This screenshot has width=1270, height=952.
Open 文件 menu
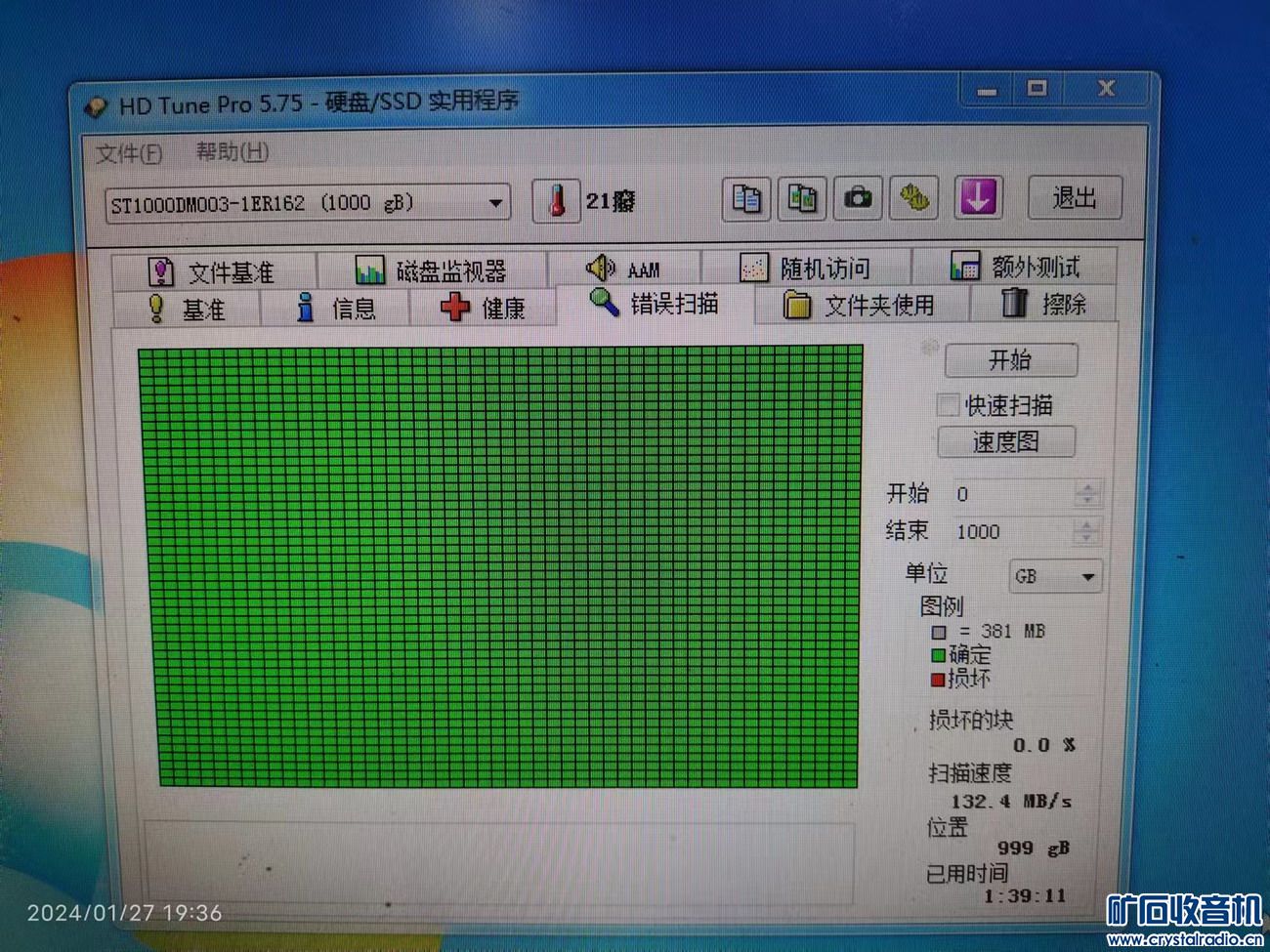129,154
